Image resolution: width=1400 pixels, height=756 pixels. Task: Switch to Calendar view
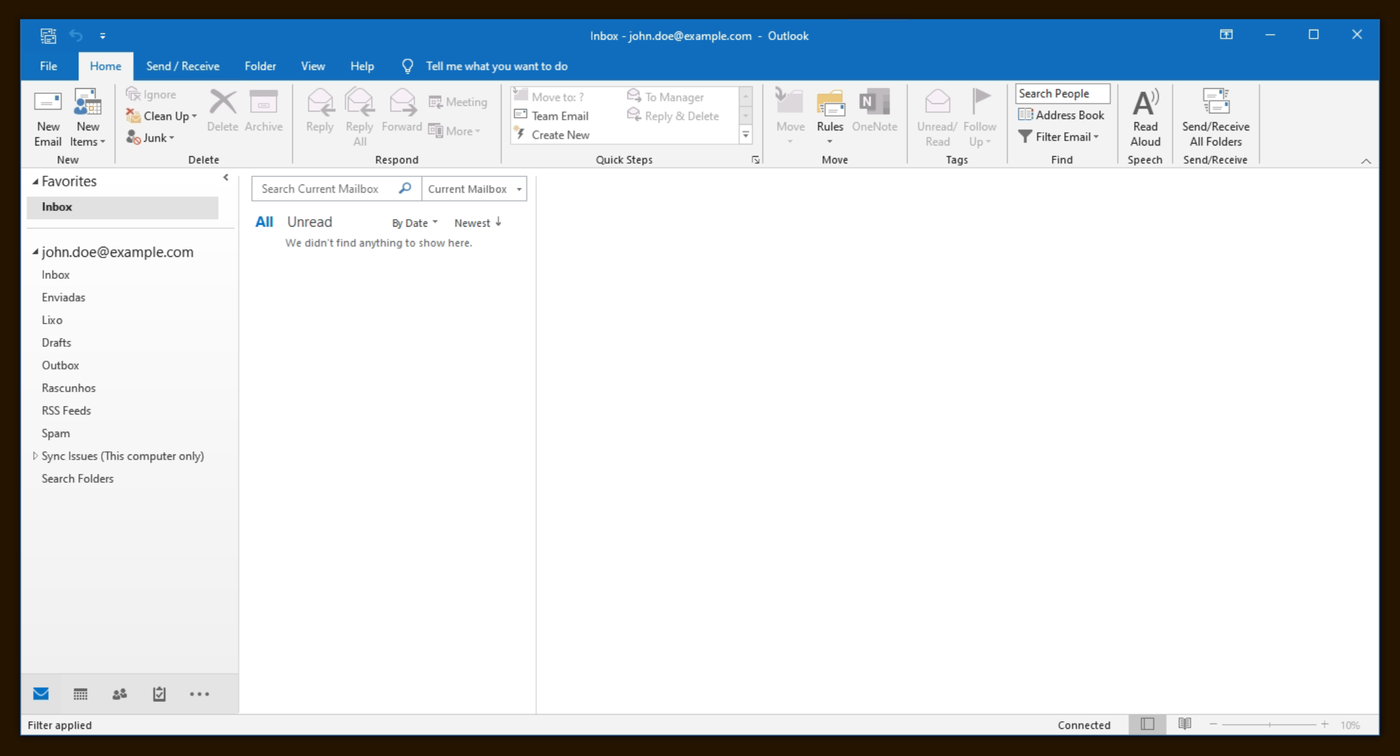(x=80, y=694)
